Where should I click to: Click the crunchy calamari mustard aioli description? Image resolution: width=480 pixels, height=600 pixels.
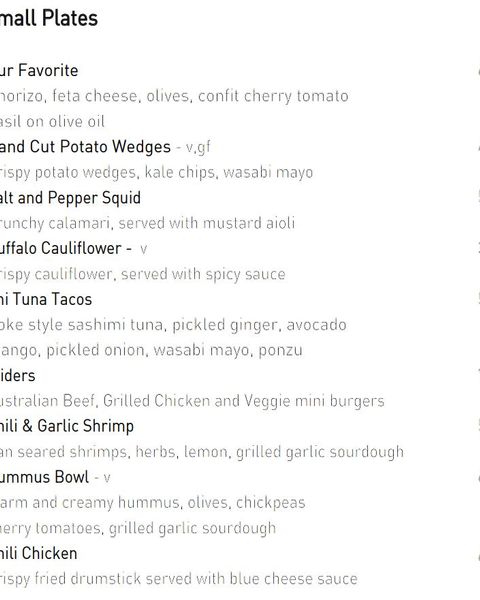pos(147,223)
